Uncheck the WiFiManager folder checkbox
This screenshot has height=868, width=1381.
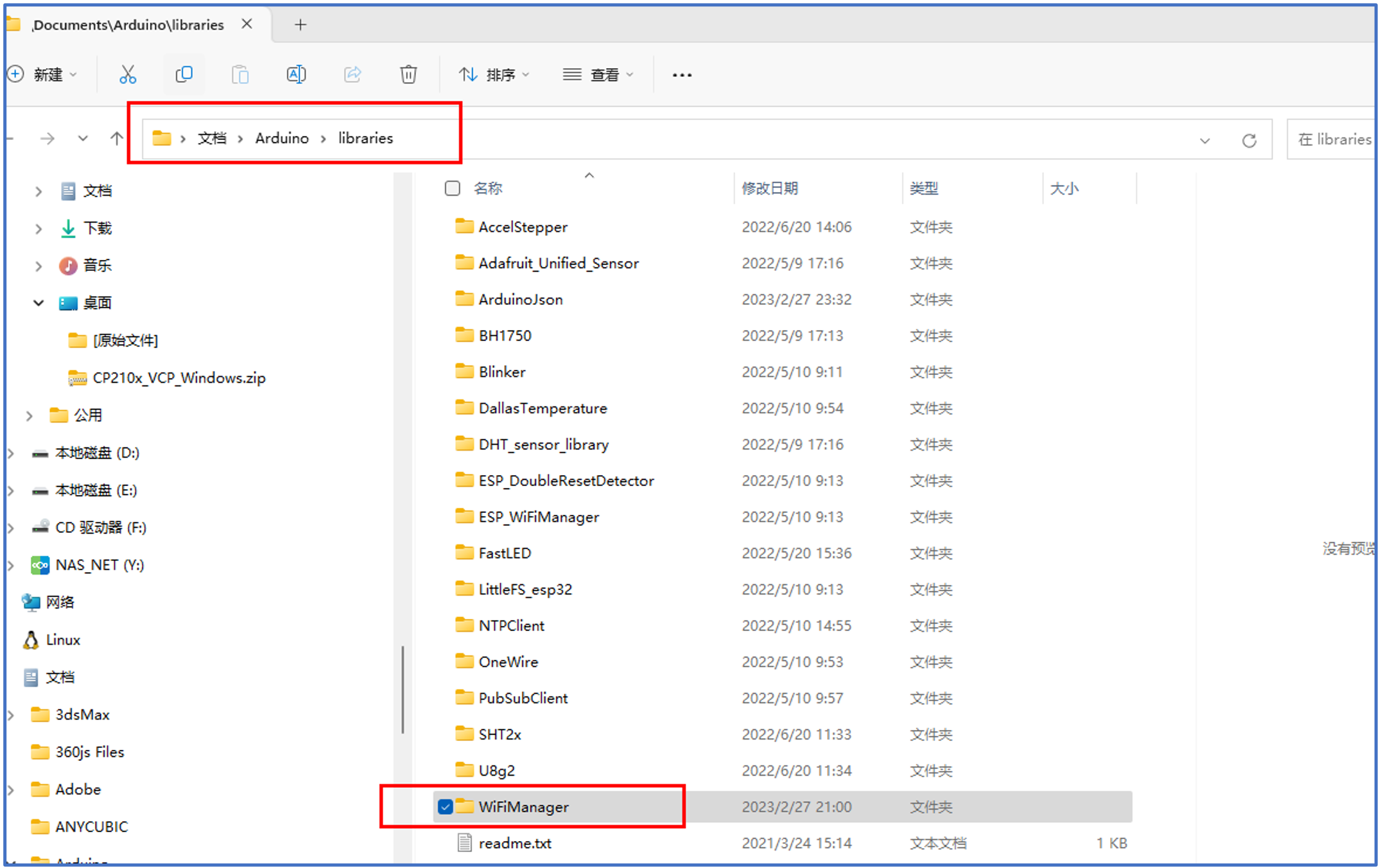point(445,806)
